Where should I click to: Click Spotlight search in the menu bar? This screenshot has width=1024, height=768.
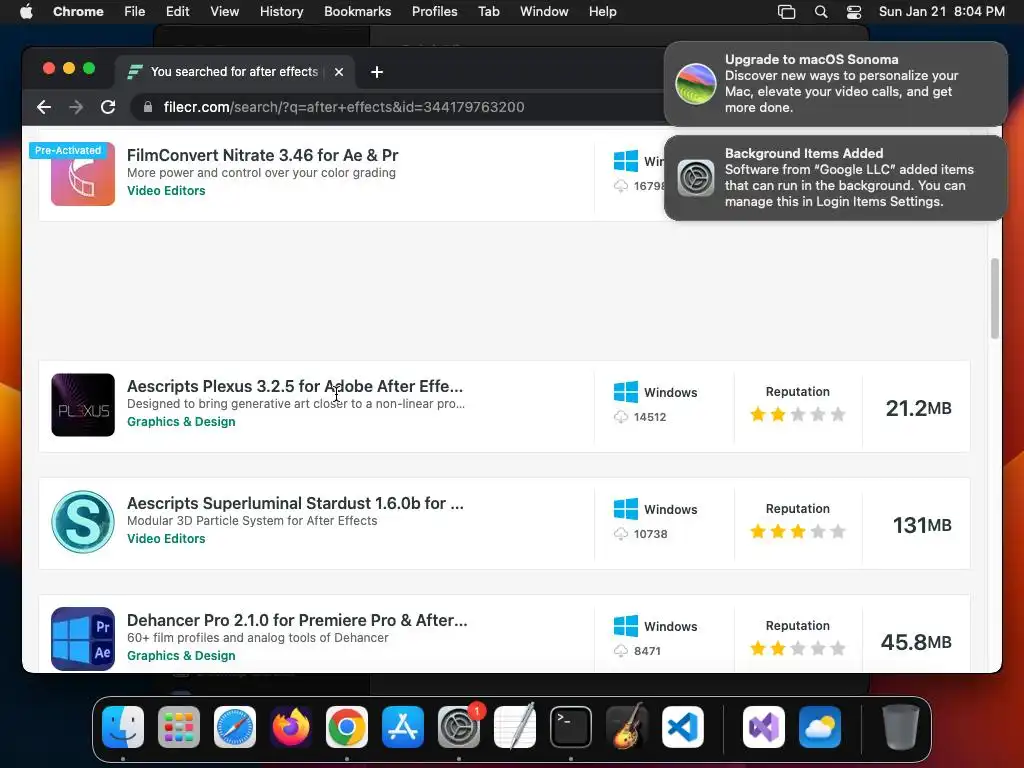click(x=821, y=12)
